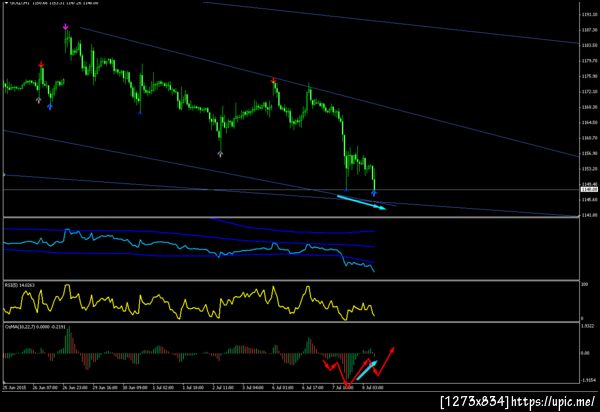This screenshot has height=412, width=600.
Task: Click the OsMA(10,22,7) indicator label
Action: click(35, 327)
